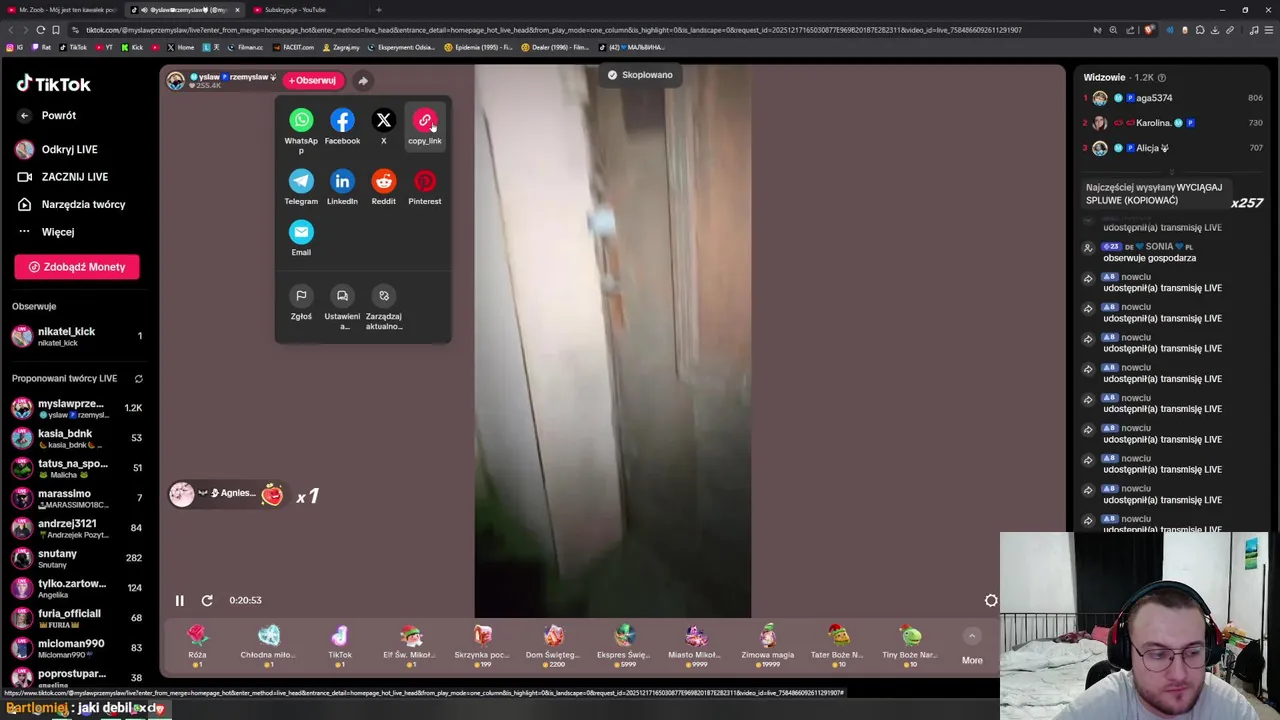This screenshot has height=720, width=1280.
Task: Share stream on LinkedIn
Action: pos(342,181)
